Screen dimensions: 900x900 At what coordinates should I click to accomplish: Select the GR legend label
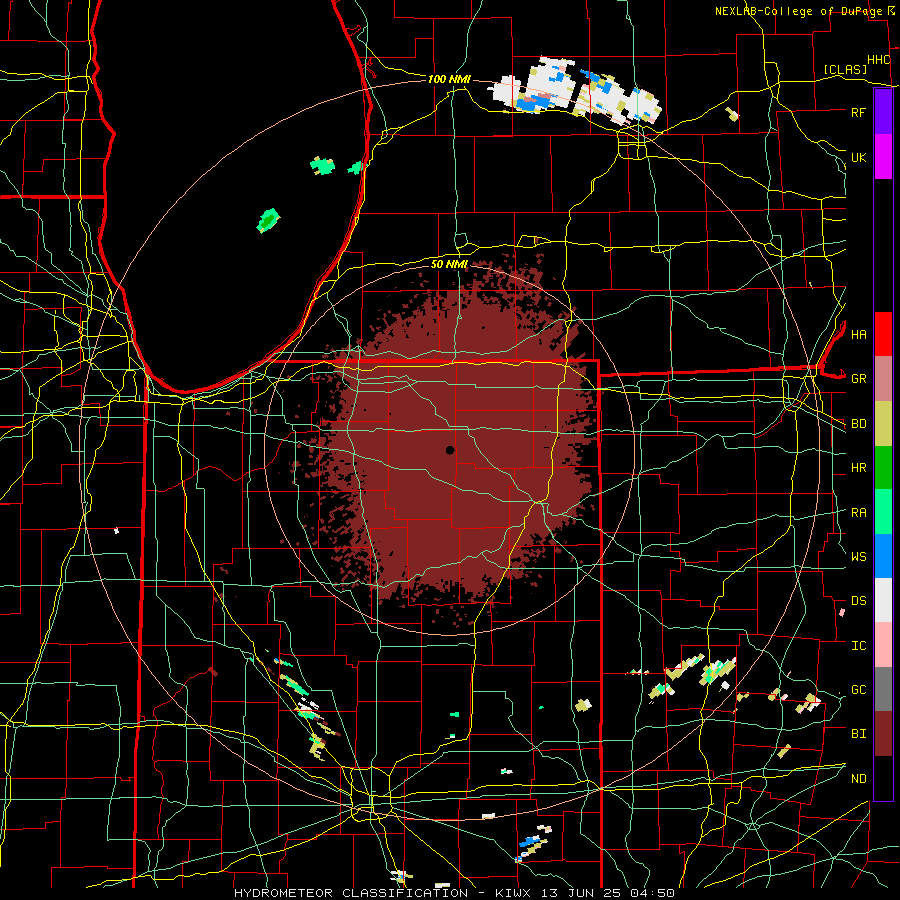pyautogui.click(x=858, y=379)
